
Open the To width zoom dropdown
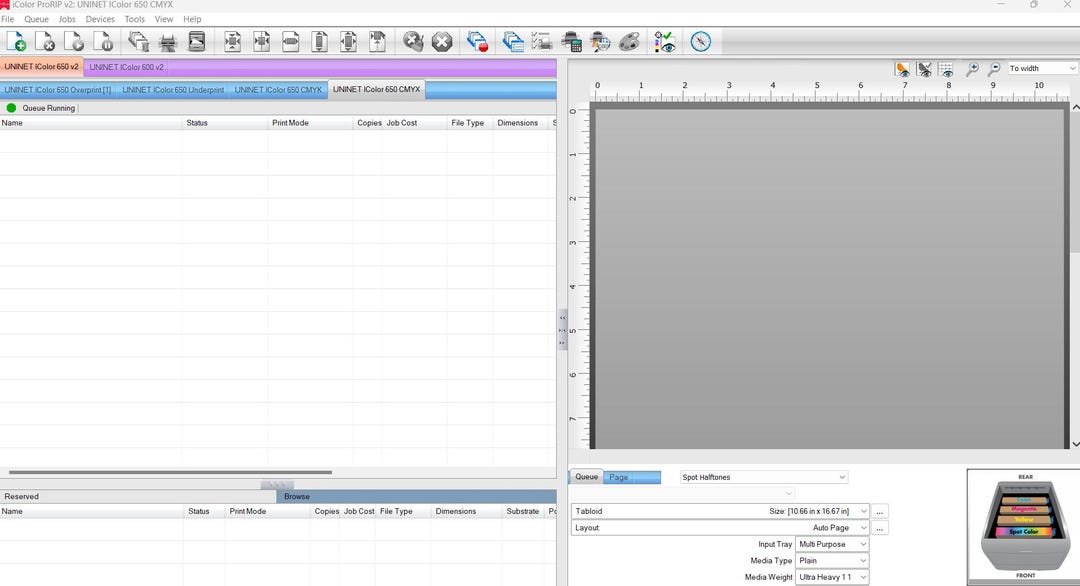tap(1042, 68)
